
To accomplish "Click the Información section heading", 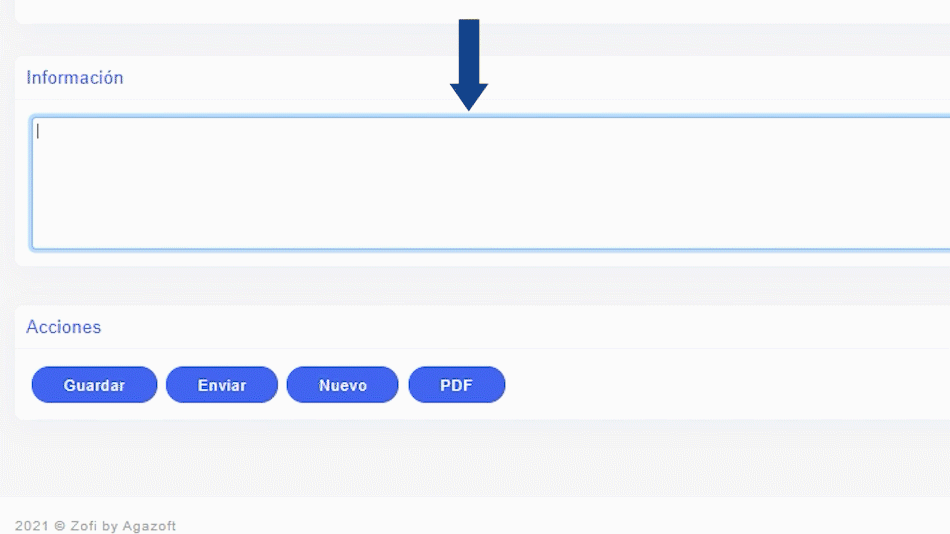I will [75, 78].
